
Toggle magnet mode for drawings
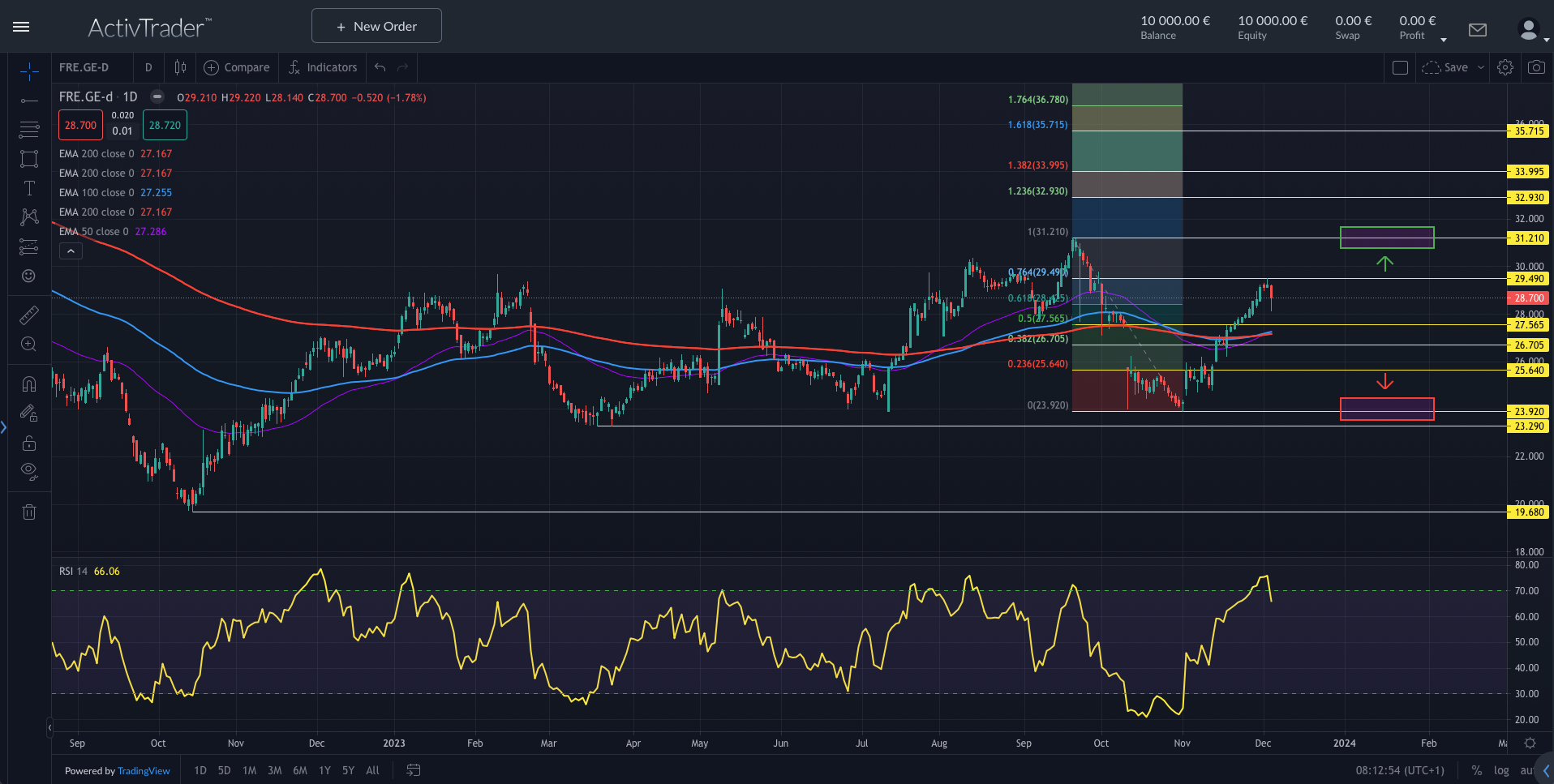29,384
